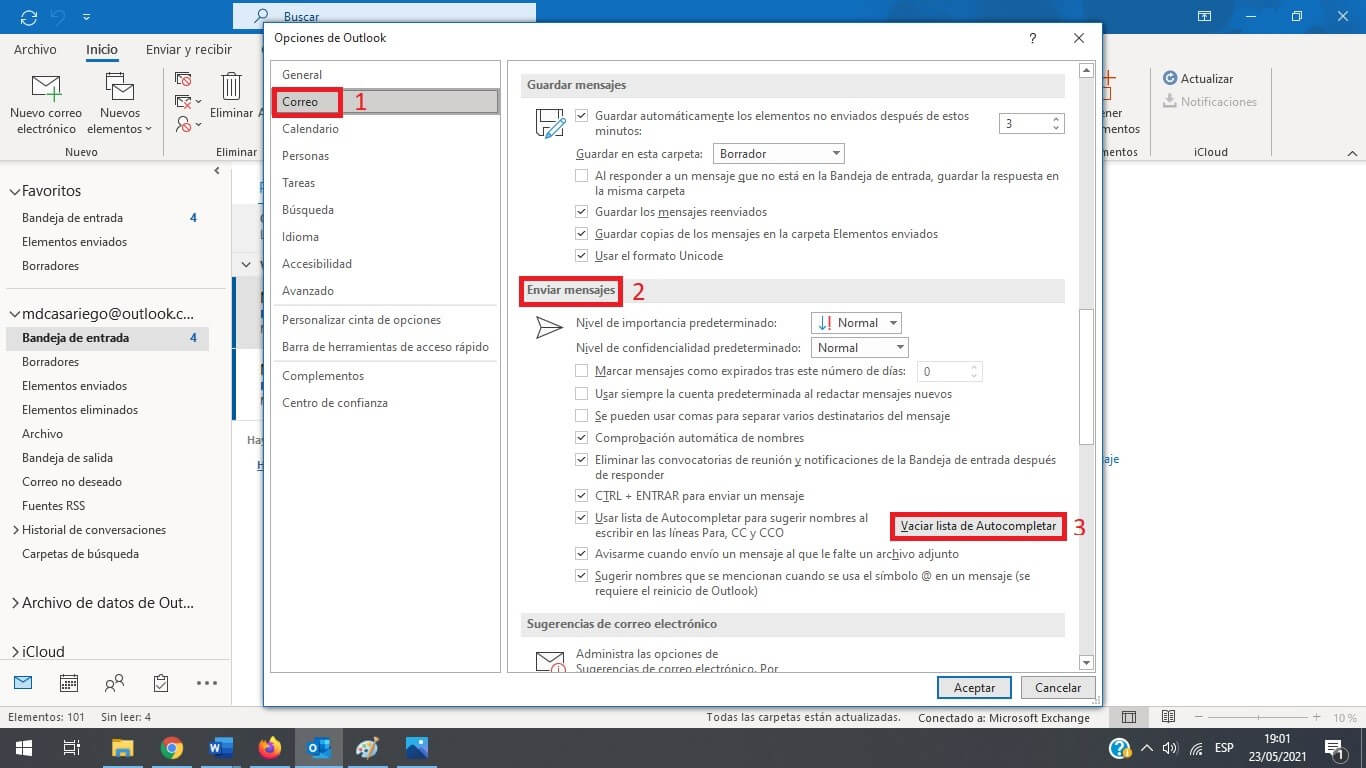
Task: Toggle CTRL + ENTRAR para enviar un mensaje
Action: tap(582, 496)
